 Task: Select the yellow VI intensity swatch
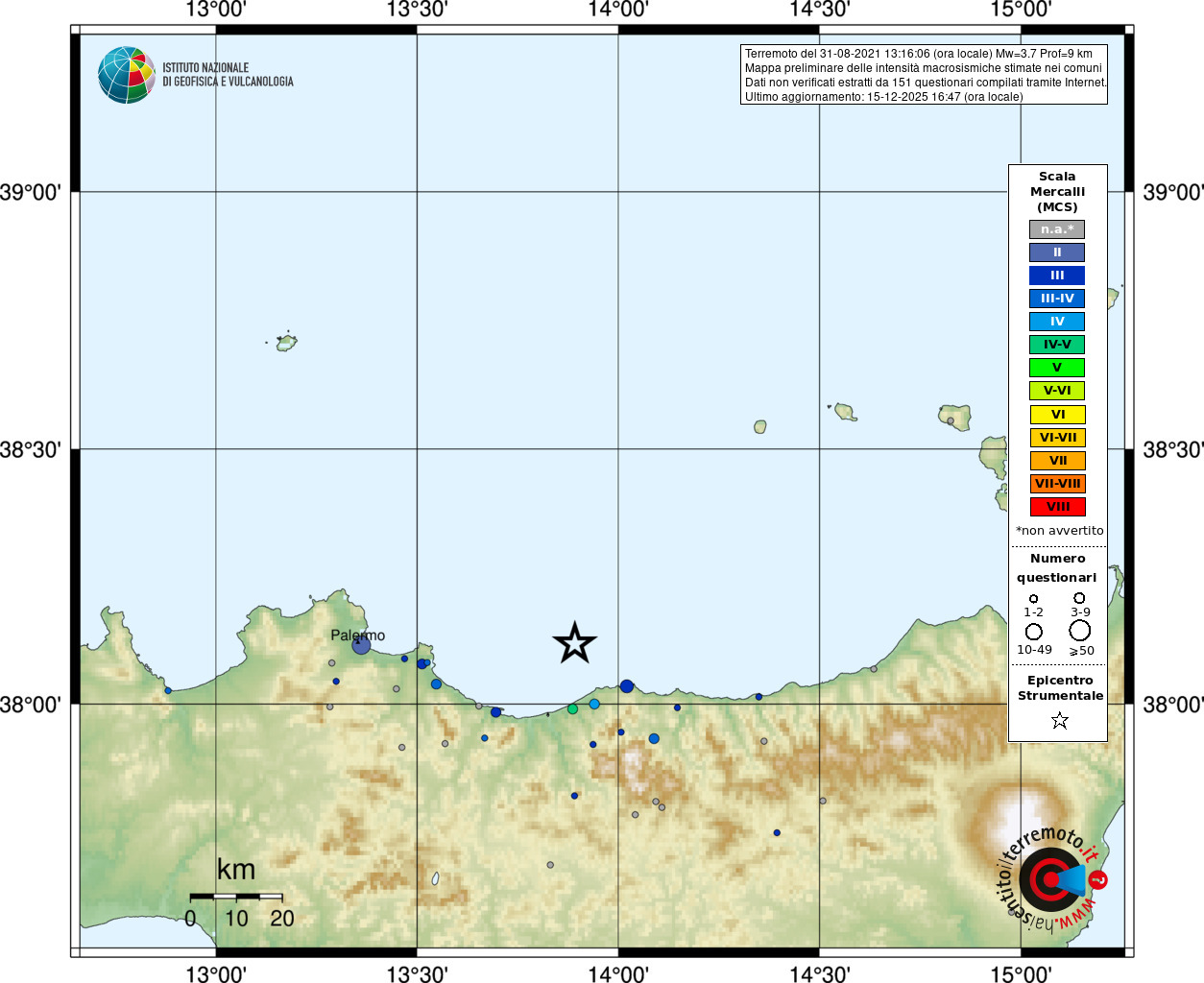[1057, 415]
